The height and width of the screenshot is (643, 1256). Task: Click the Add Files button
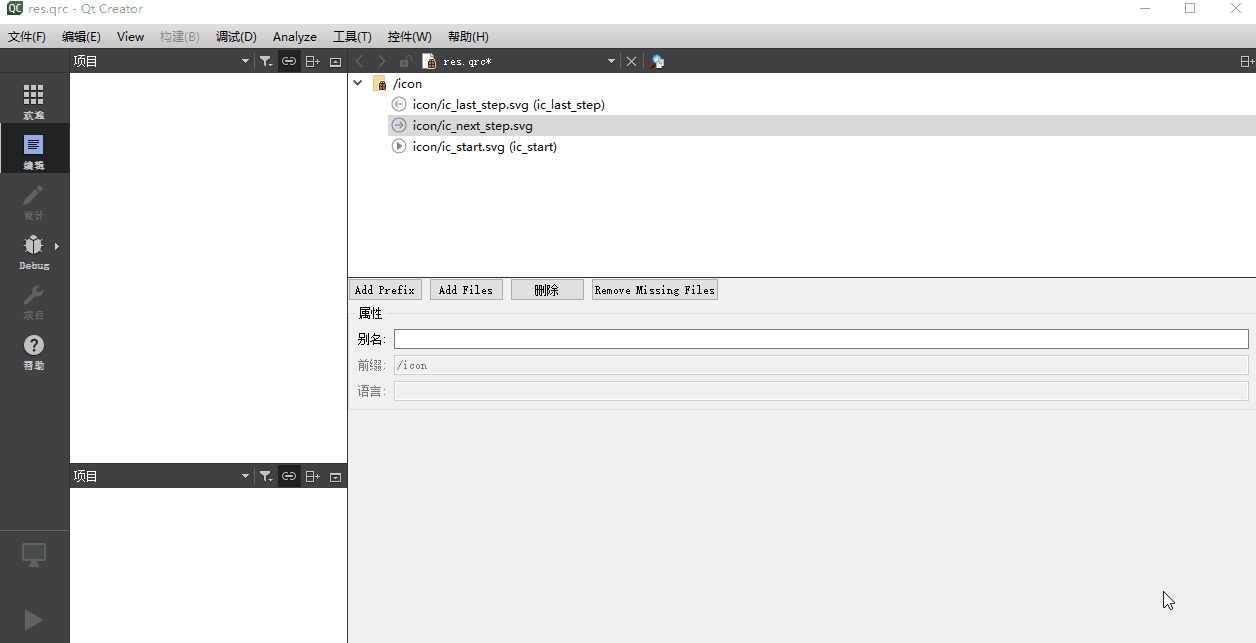(466, 290)
